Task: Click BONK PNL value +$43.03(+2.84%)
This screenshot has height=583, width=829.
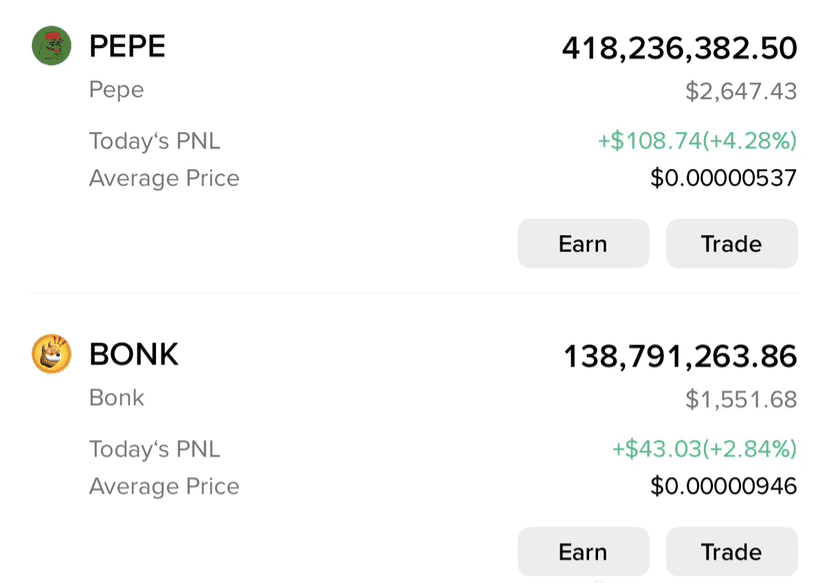Action: 704,449
